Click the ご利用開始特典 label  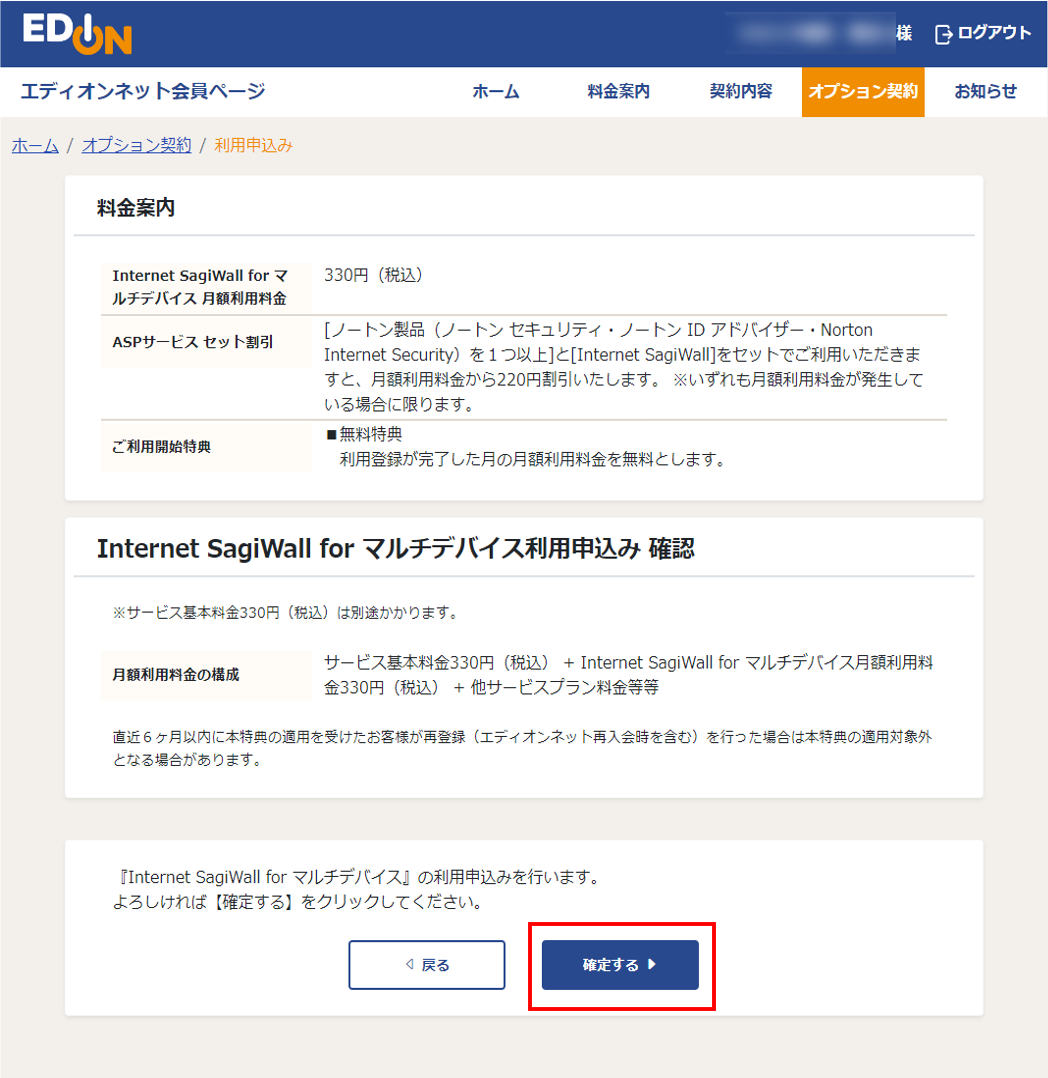coord(162,446)
